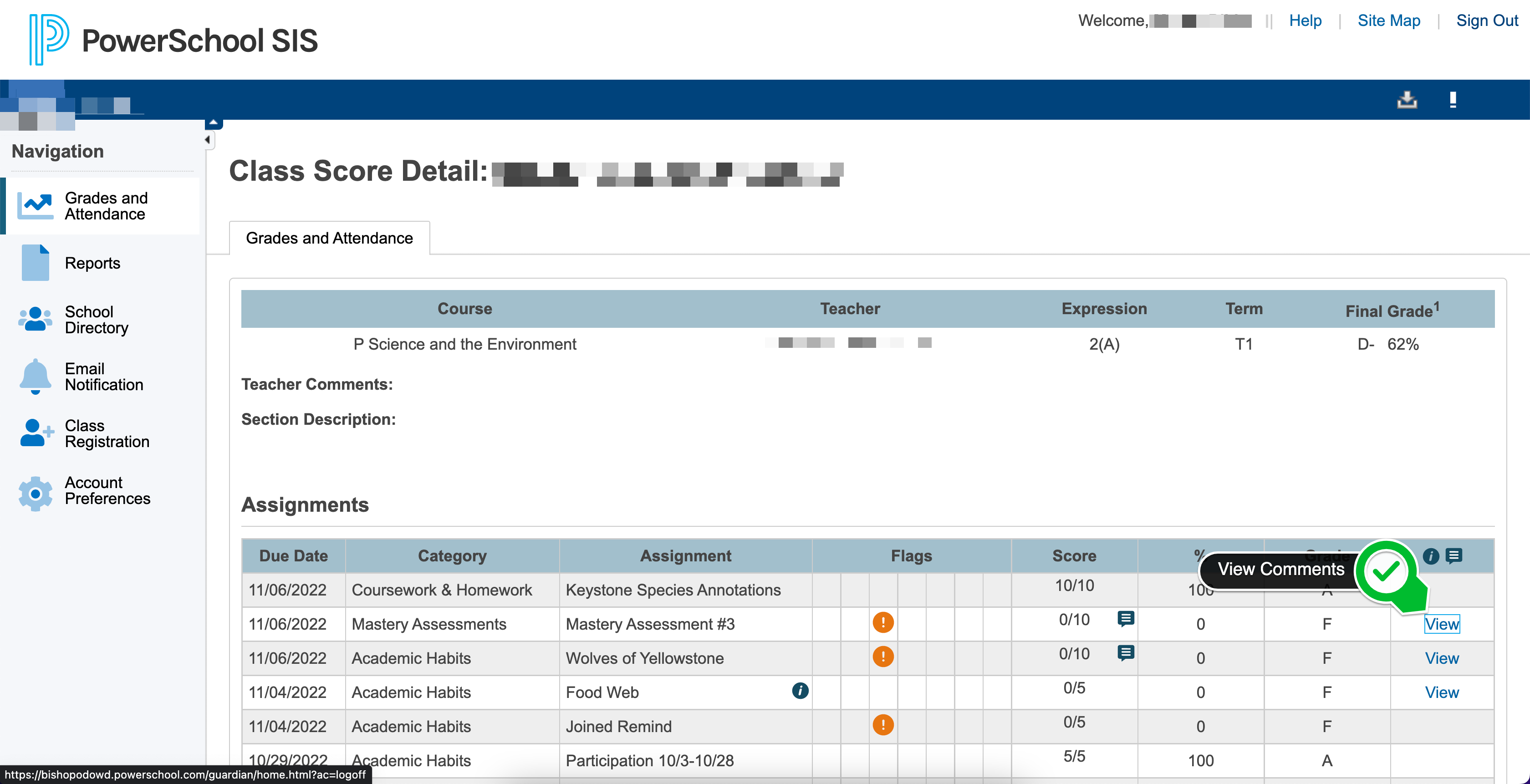Click comments icon in assignments table header

point(1454,556)
